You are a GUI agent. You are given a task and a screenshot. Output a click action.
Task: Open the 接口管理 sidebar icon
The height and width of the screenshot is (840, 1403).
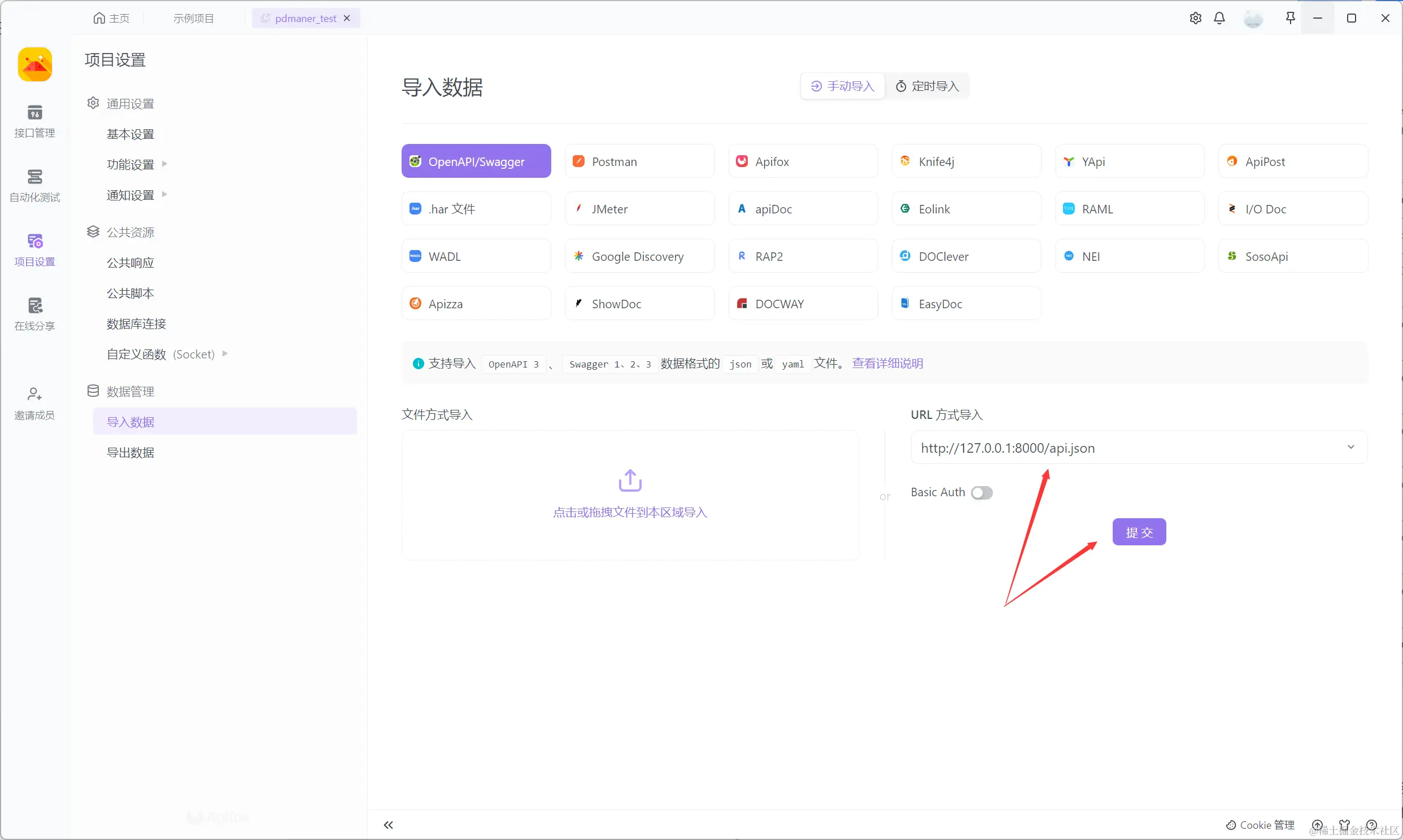(x=34, y=121)
